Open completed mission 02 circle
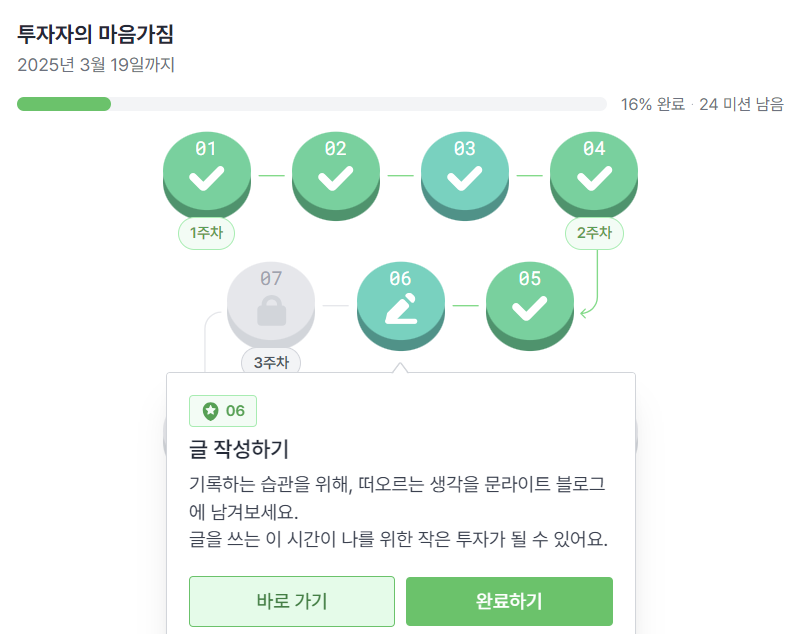Viewport: 795px width, 634px height. pyautogui.click(x=336, y=175)
